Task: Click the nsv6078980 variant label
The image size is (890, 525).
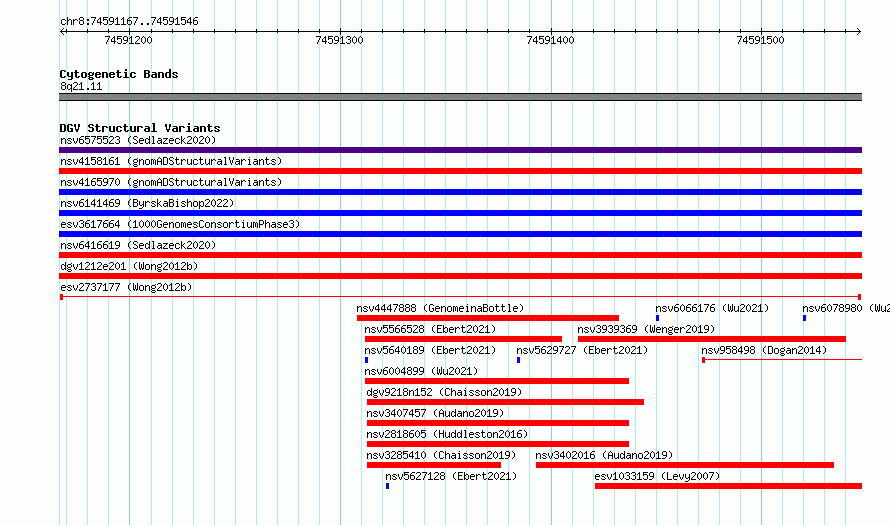Action: (x=846, y=308)
